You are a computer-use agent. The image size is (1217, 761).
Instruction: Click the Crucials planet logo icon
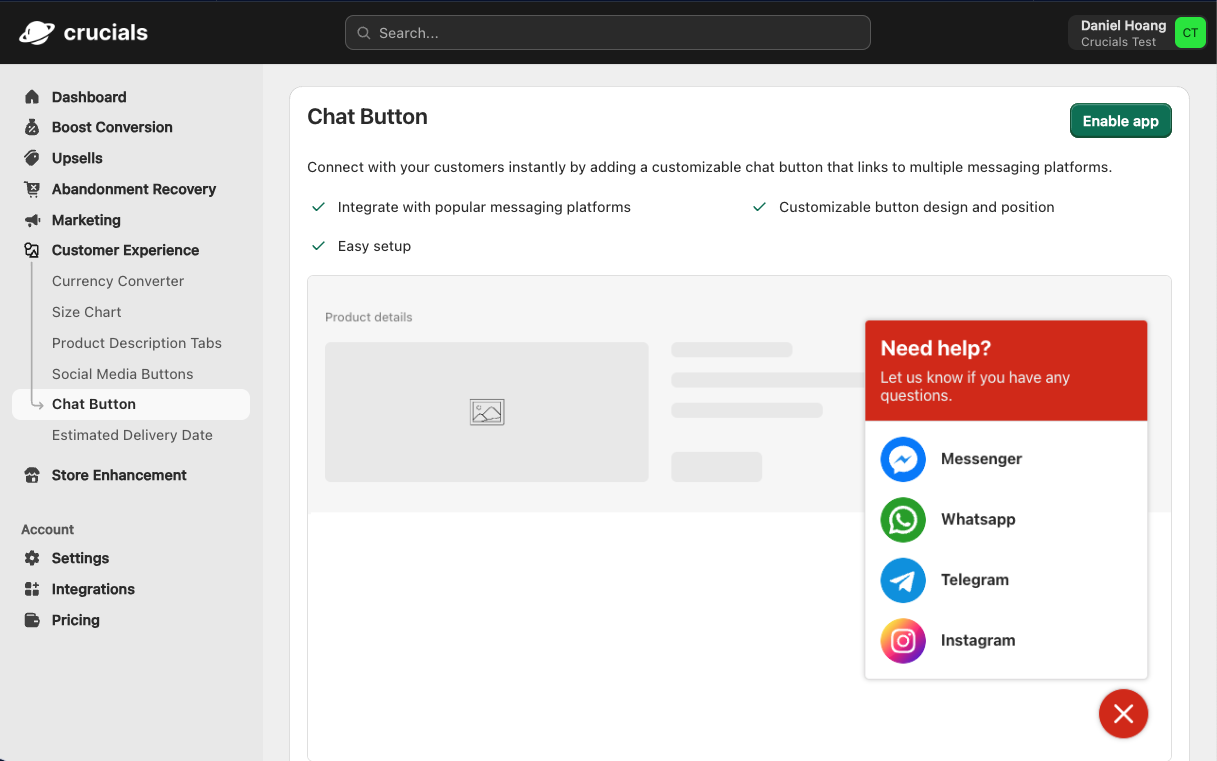click(37, 32)
